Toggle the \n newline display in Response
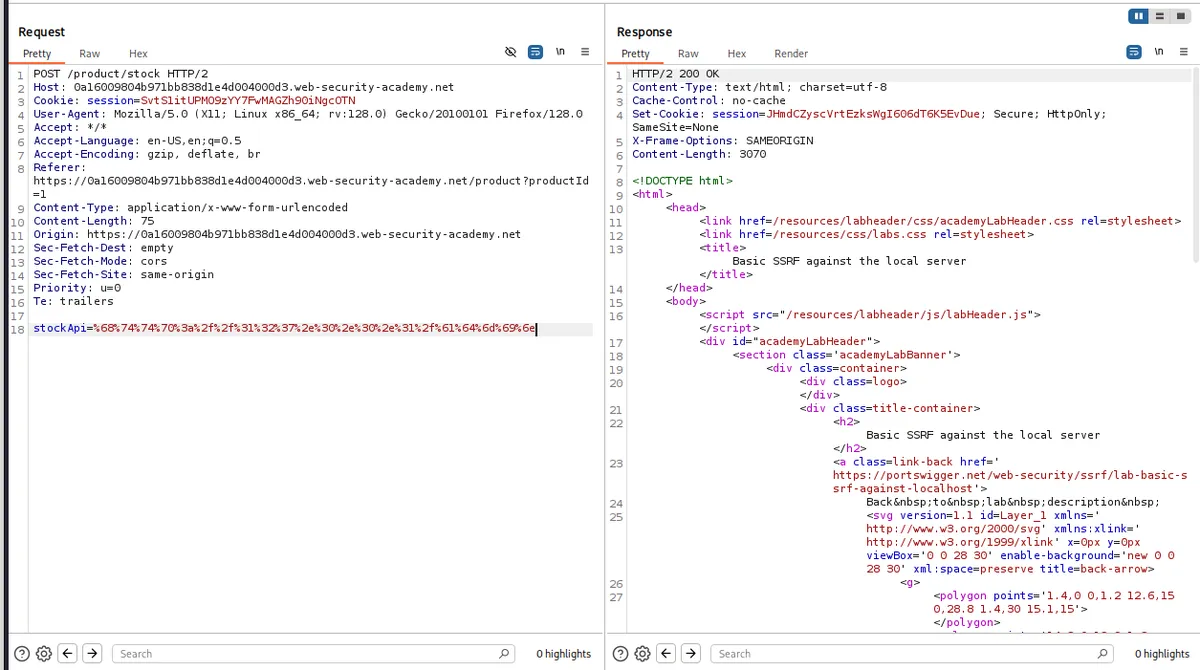The width and height of the screenshot is (1200, 670). tap(1159, 52)
